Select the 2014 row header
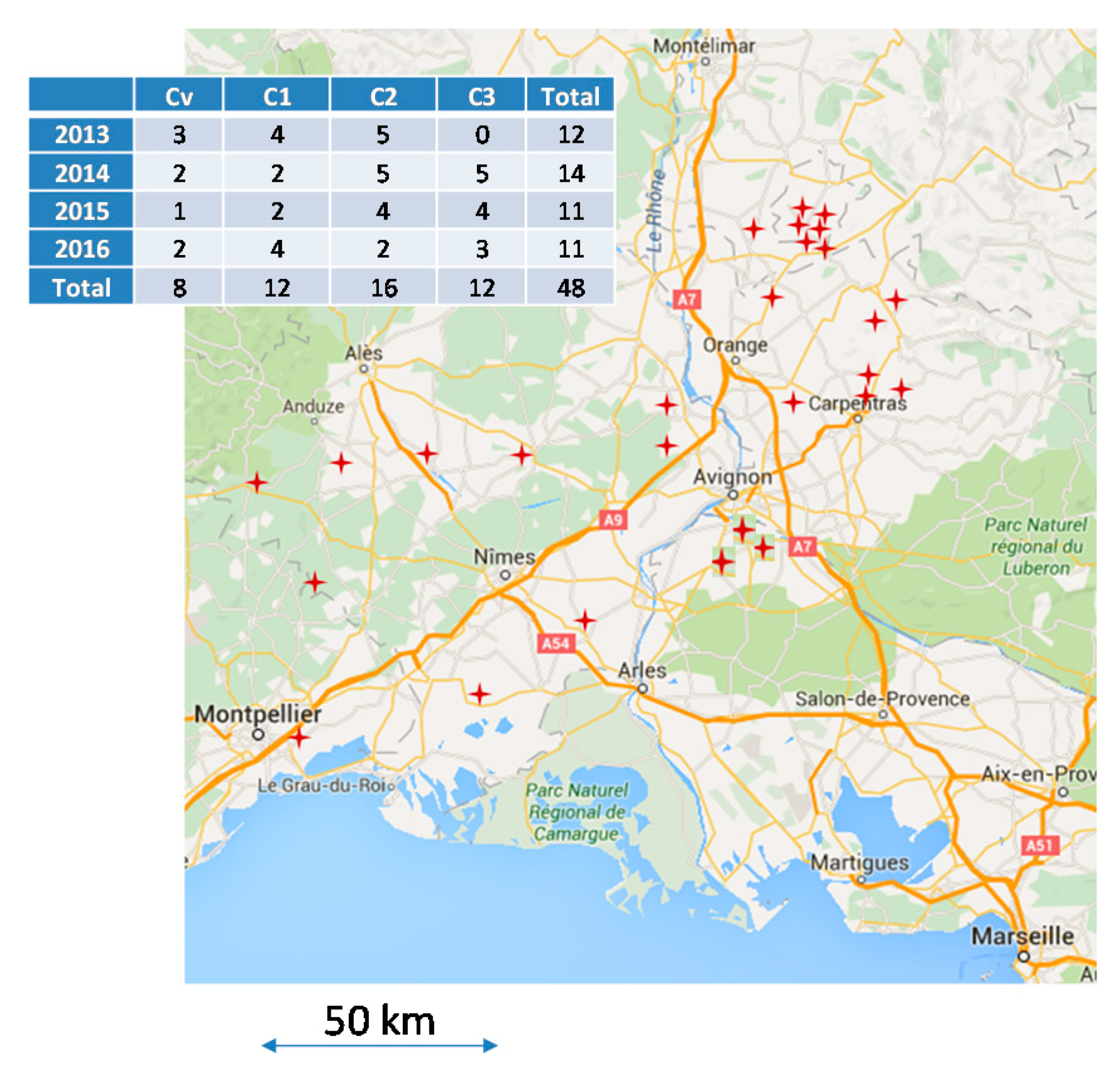The height and width of the screenshot is (1071, 1120). pos(82,173)
